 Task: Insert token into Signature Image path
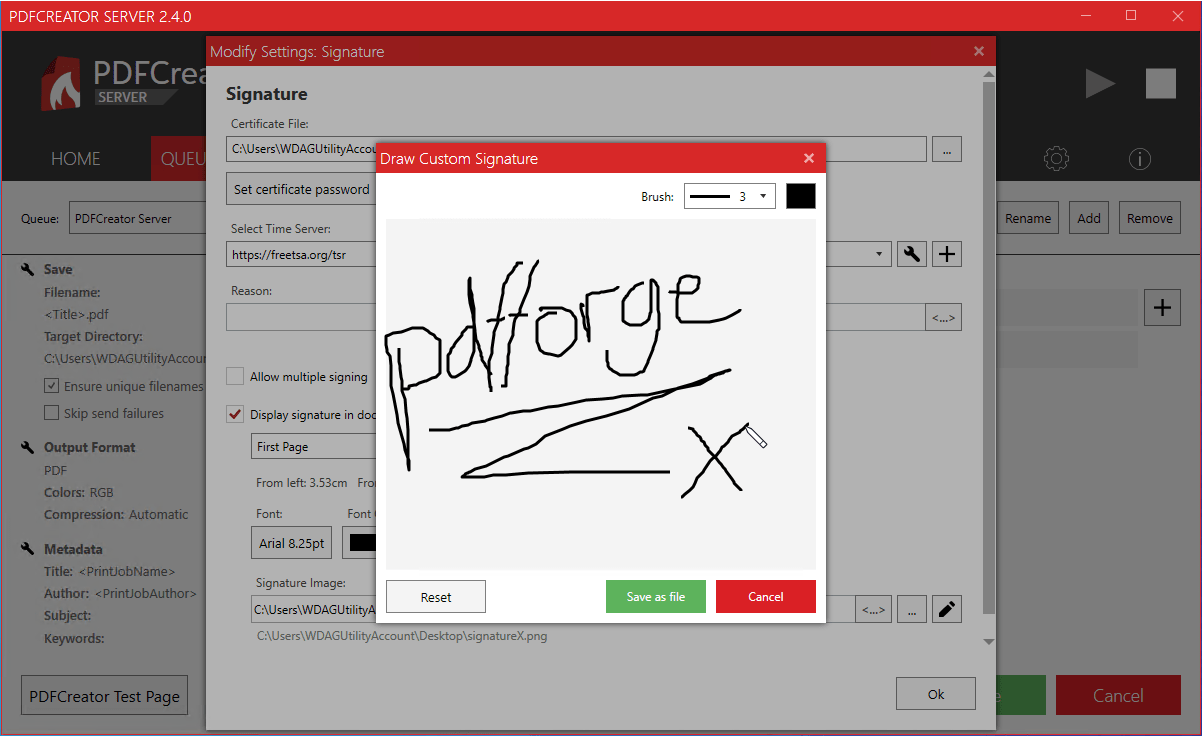click(x=874, y=609)
